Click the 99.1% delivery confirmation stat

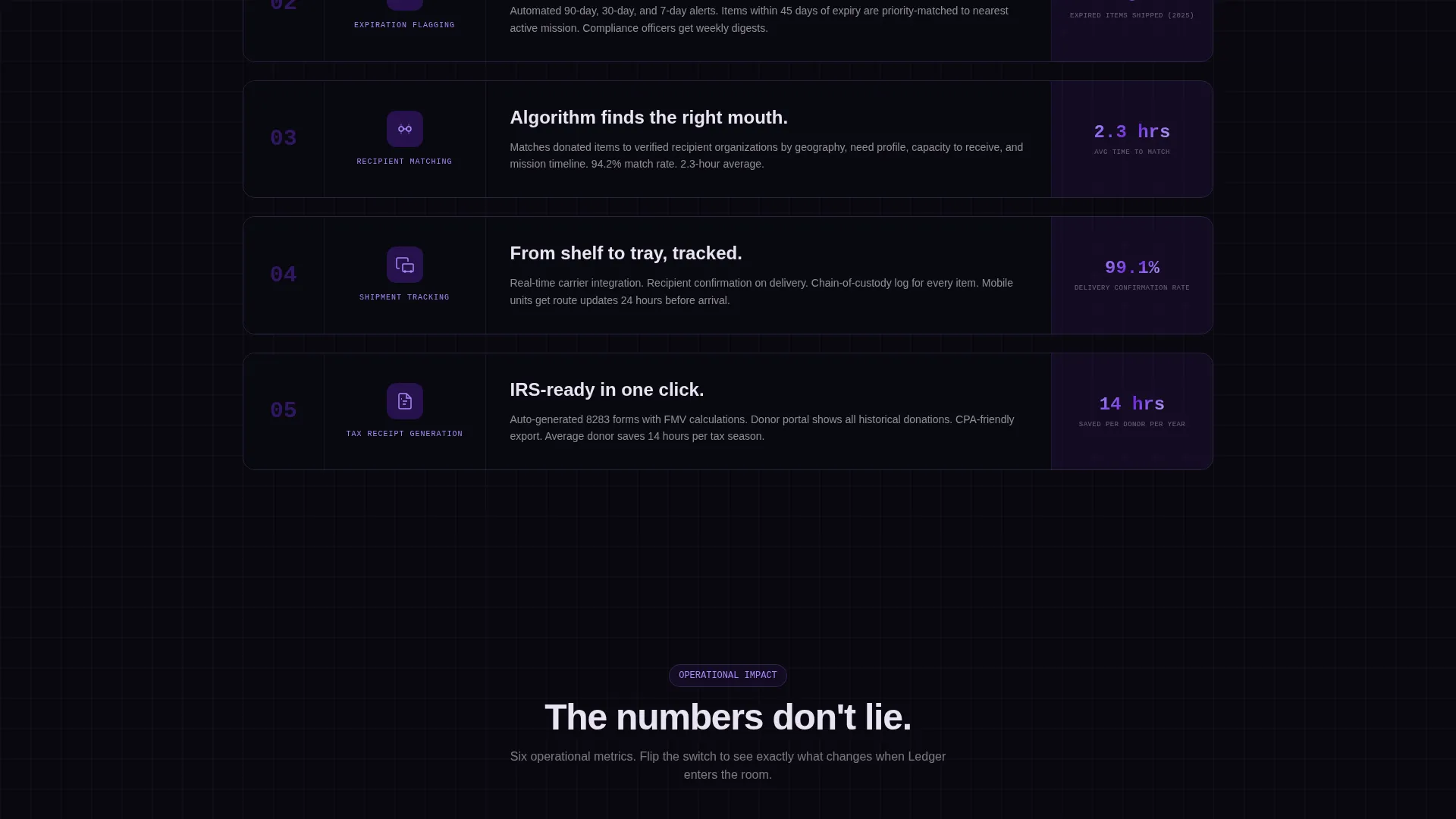(1131, 268)
